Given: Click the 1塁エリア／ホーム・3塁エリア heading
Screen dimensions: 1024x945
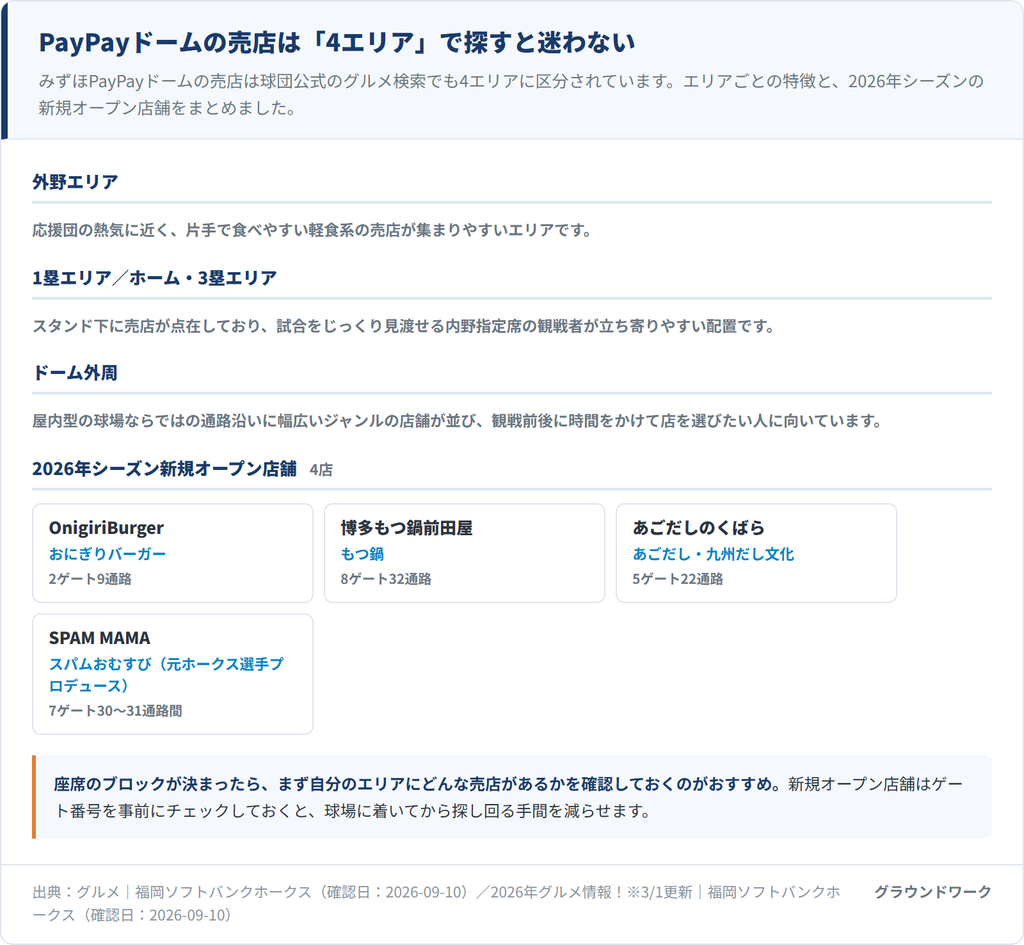Looking at the screenshot, I should [154, 278].
